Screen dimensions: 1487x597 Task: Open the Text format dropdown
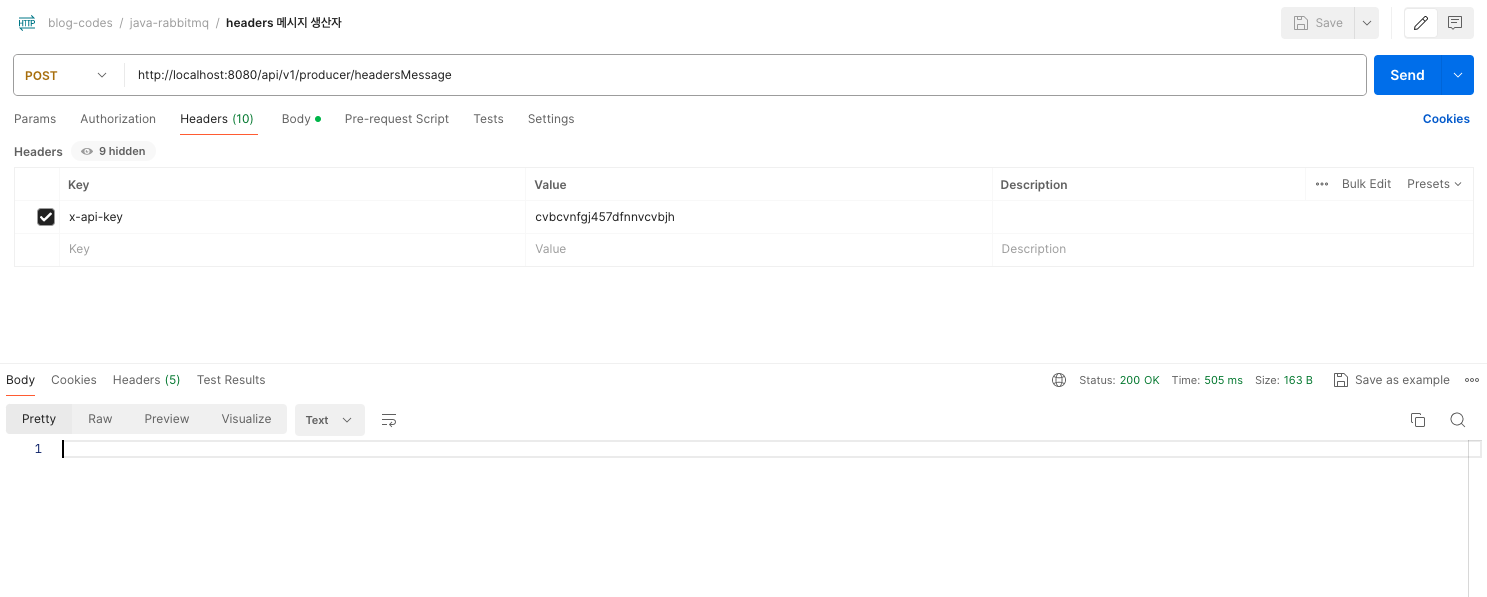coord(330,420)
